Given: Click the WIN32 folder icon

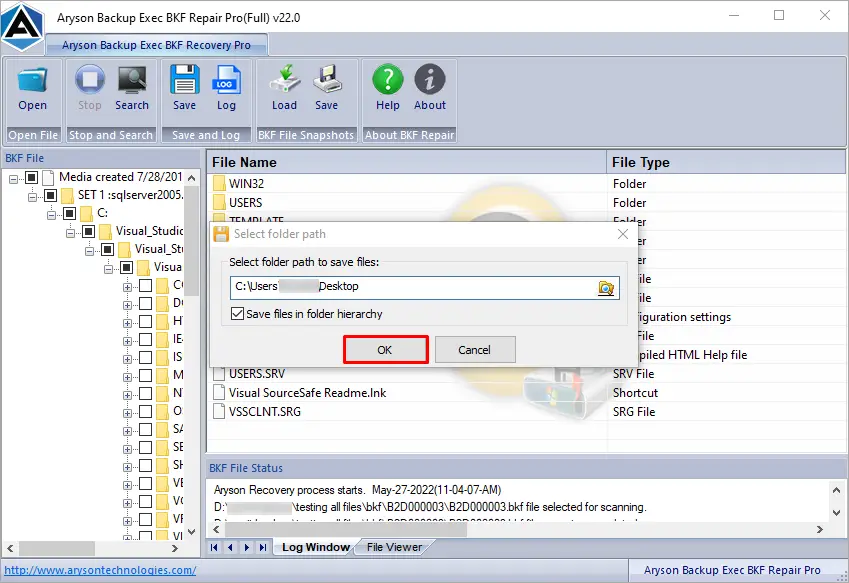Looking at the screenshot, I should point(219,184).
